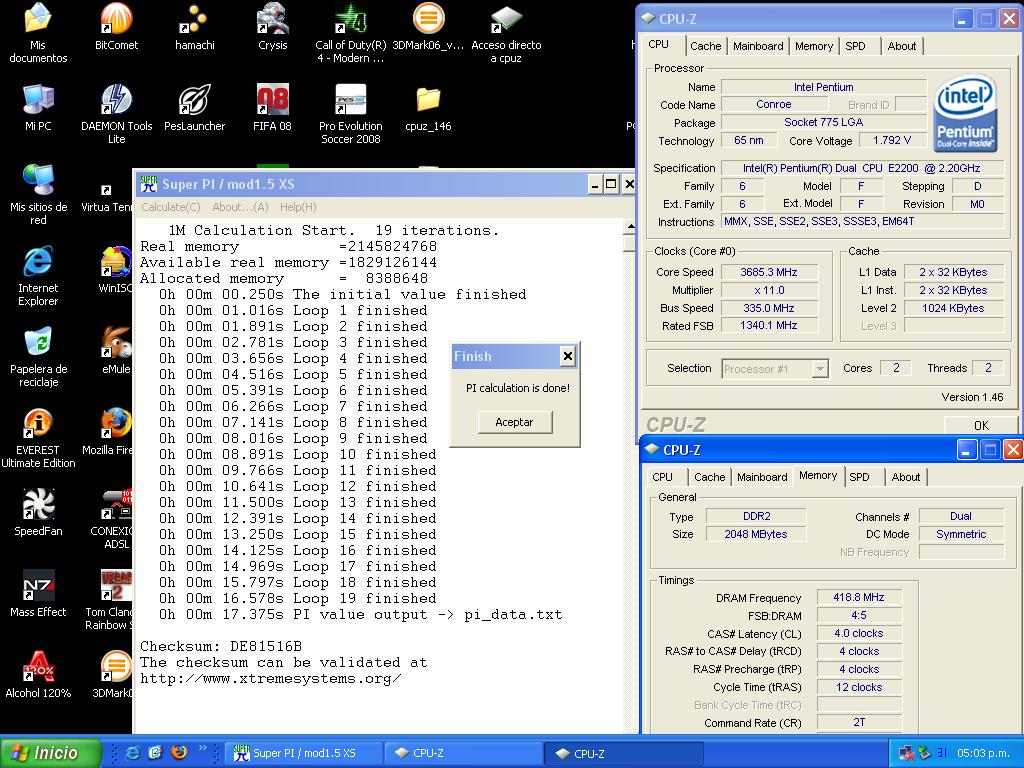Launch the Mass Effect shortcut
This screenshot has height=768, width=1024.
(x=38, y=594)
